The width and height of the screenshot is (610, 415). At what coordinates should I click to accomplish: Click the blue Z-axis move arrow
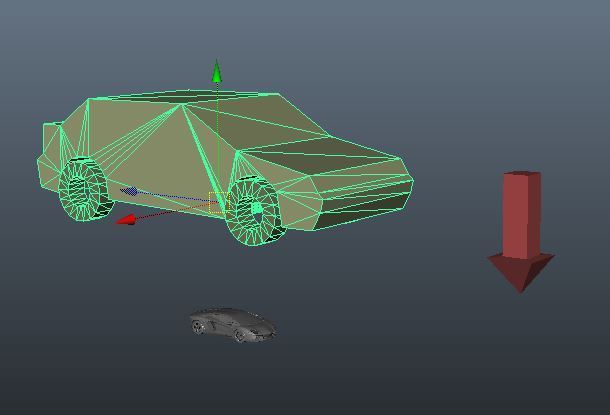[x=129, y=191]
